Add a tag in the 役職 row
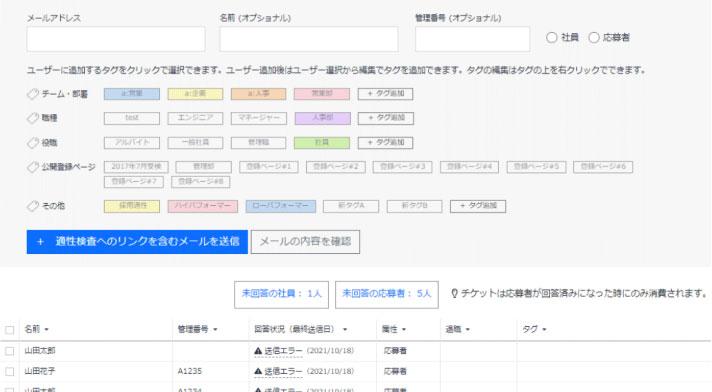This screenshot has height=392, width=712. click(x=385, y=143)
